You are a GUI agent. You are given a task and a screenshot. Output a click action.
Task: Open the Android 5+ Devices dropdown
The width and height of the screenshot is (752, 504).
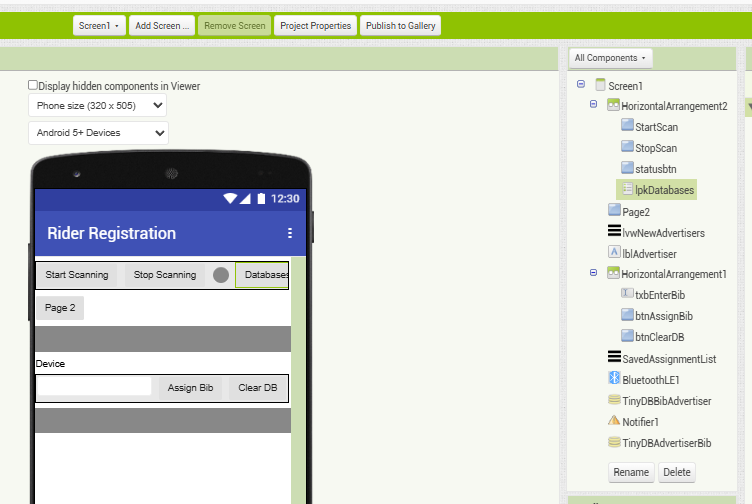[98, 133]
